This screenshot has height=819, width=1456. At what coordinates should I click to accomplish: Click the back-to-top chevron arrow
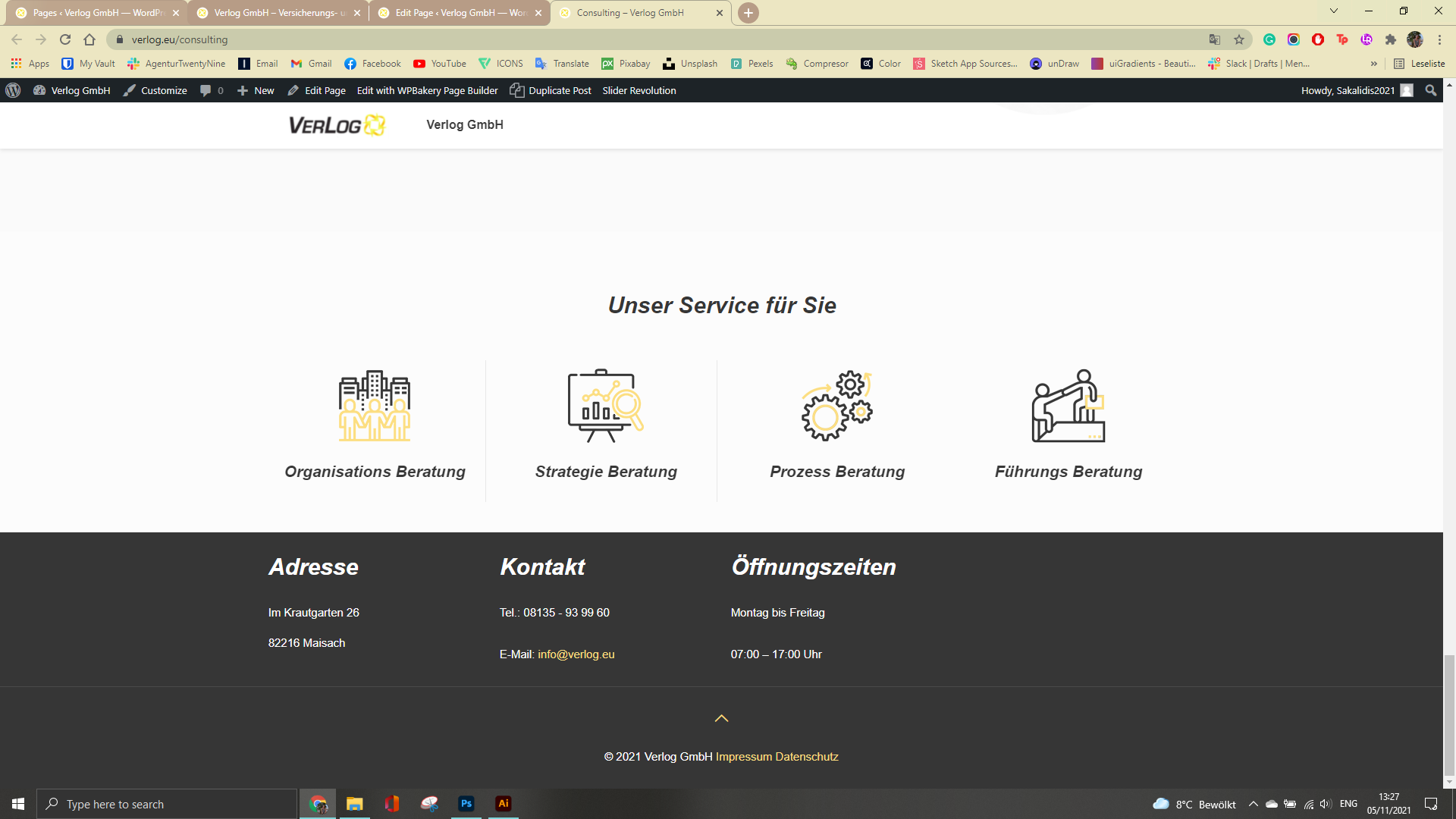click(721, 718)
